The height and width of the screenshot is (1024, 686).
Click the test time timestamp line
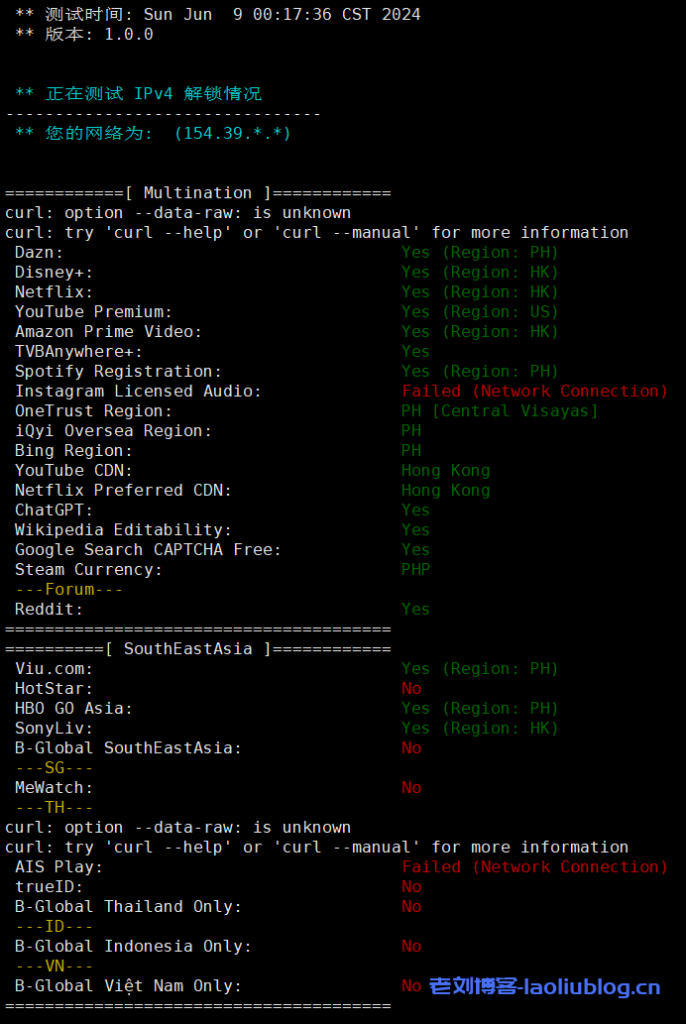[x=218, y=14]
